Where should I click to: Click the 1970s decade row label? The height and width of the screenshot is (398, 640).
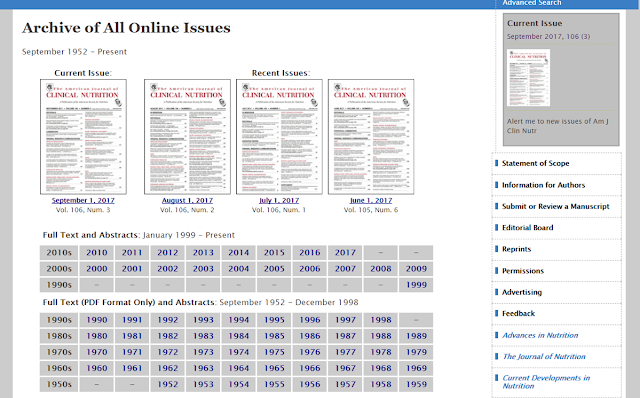tap(59, 352)
